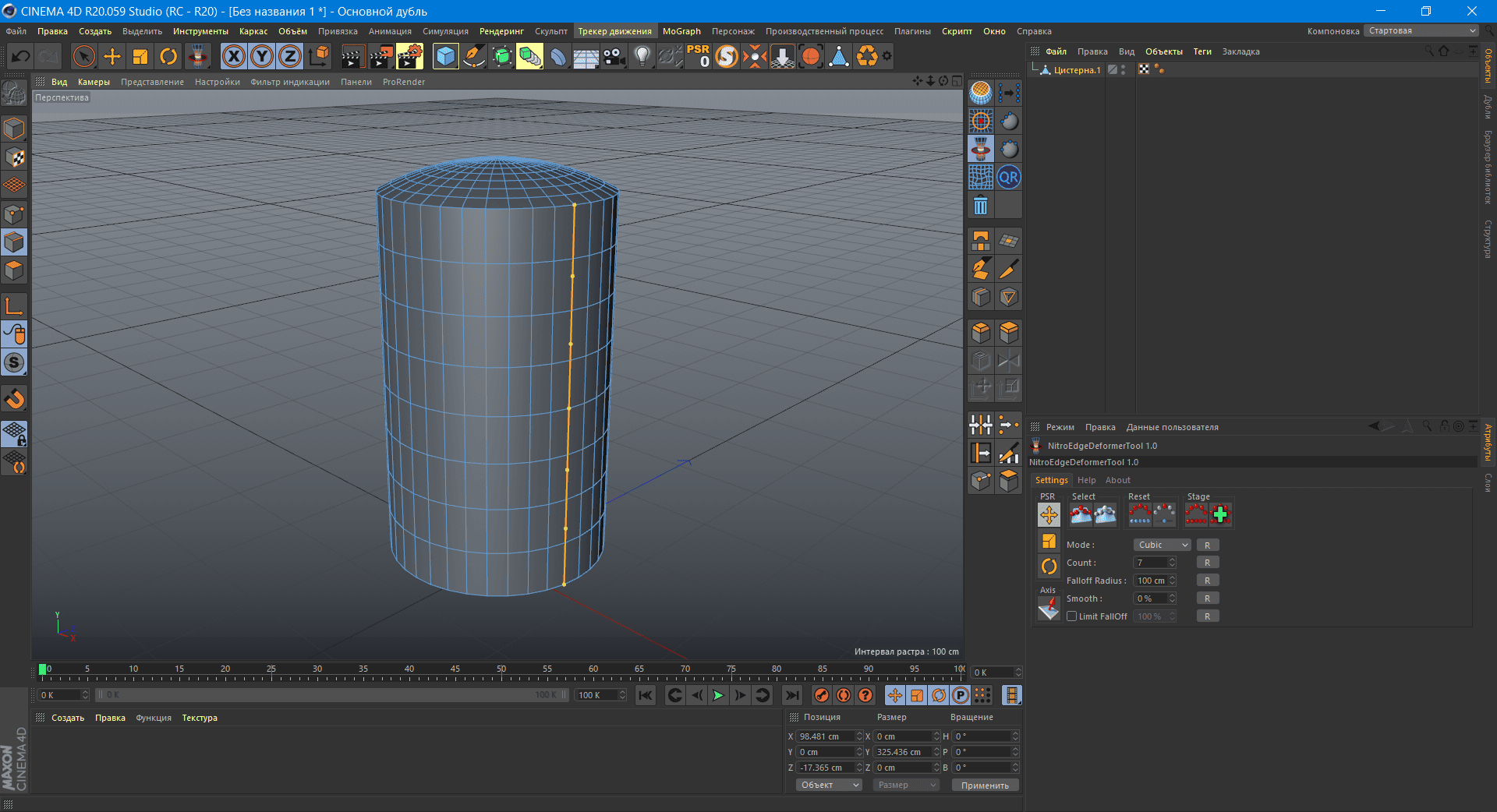Enable Snap magnet icon in left sidebar
Screen dimensions: 1497x812
point(14,399)
